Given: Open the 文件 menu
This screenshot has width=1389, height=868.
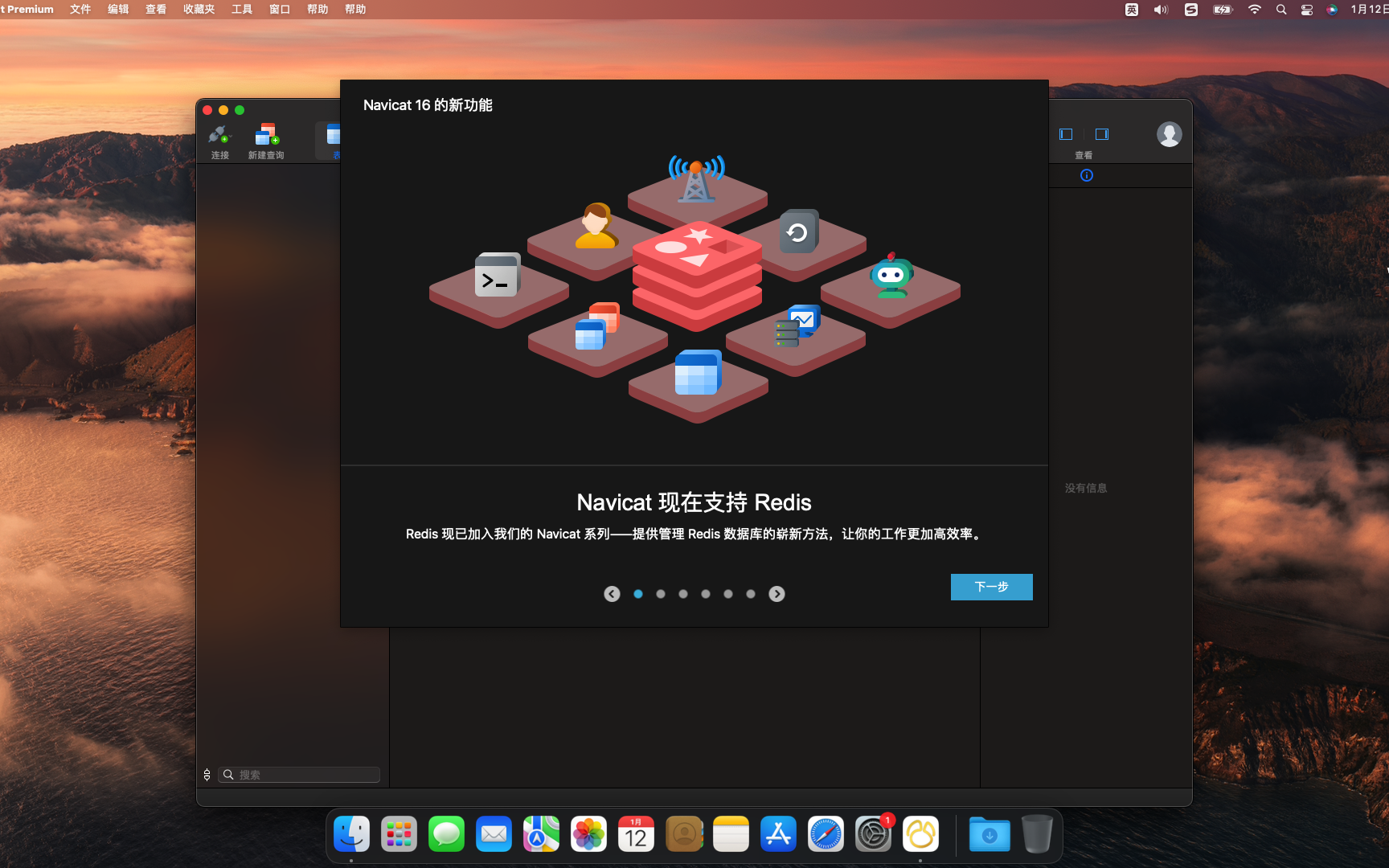Looking at the screenshot, I should coord(80,9).
